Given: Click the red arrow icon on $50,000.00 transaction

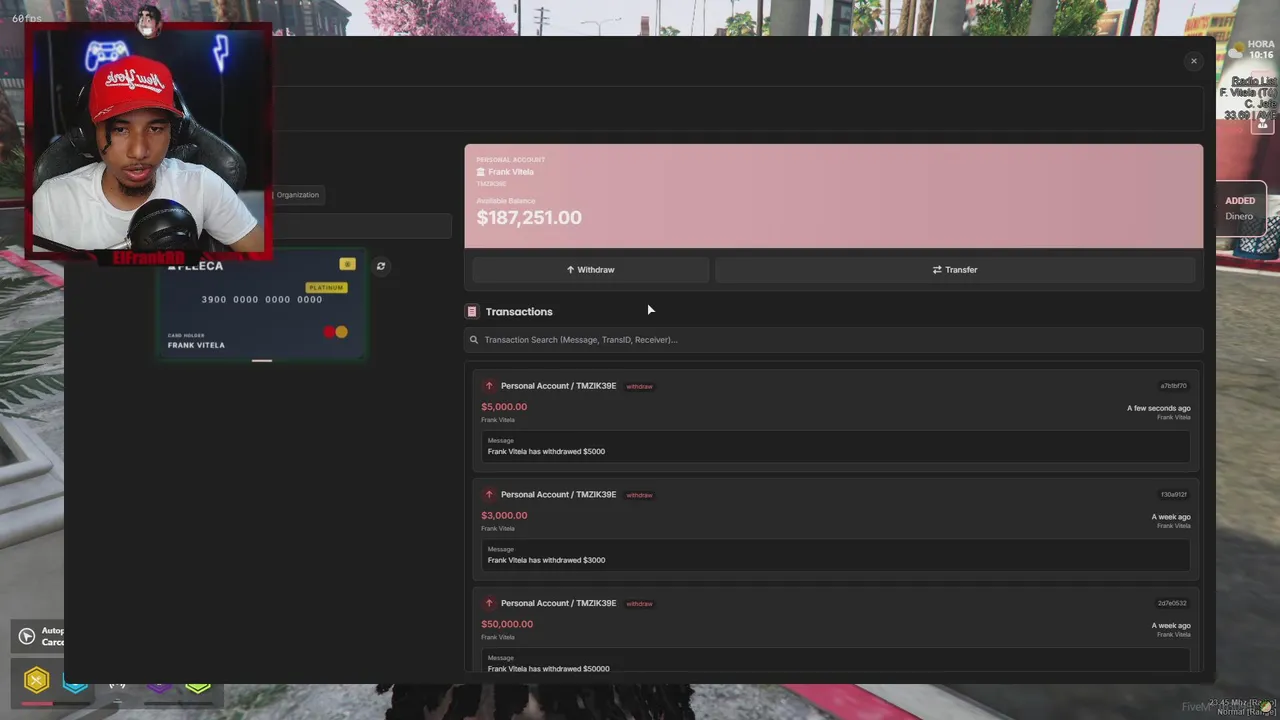Looking at the screenshot, I should pyautogui.click(x=489, y=604).
